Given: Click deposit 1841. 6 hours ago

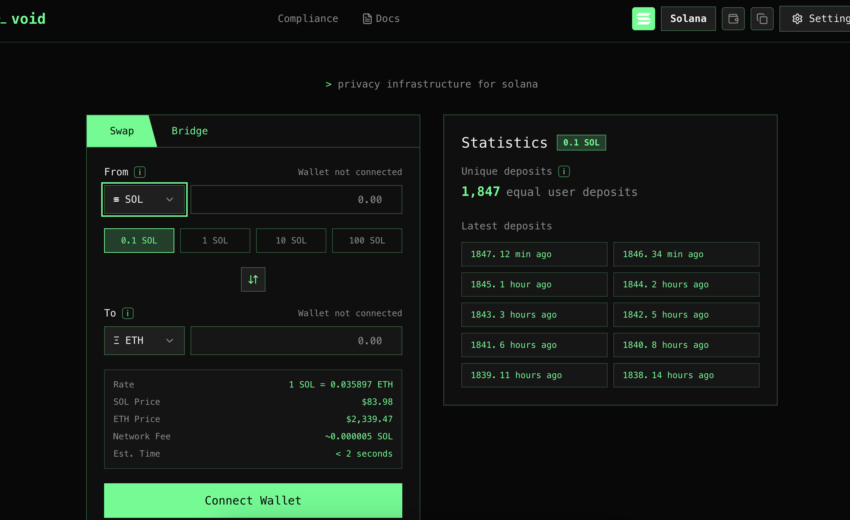Looking at the screenshot, I should (534, 345).
